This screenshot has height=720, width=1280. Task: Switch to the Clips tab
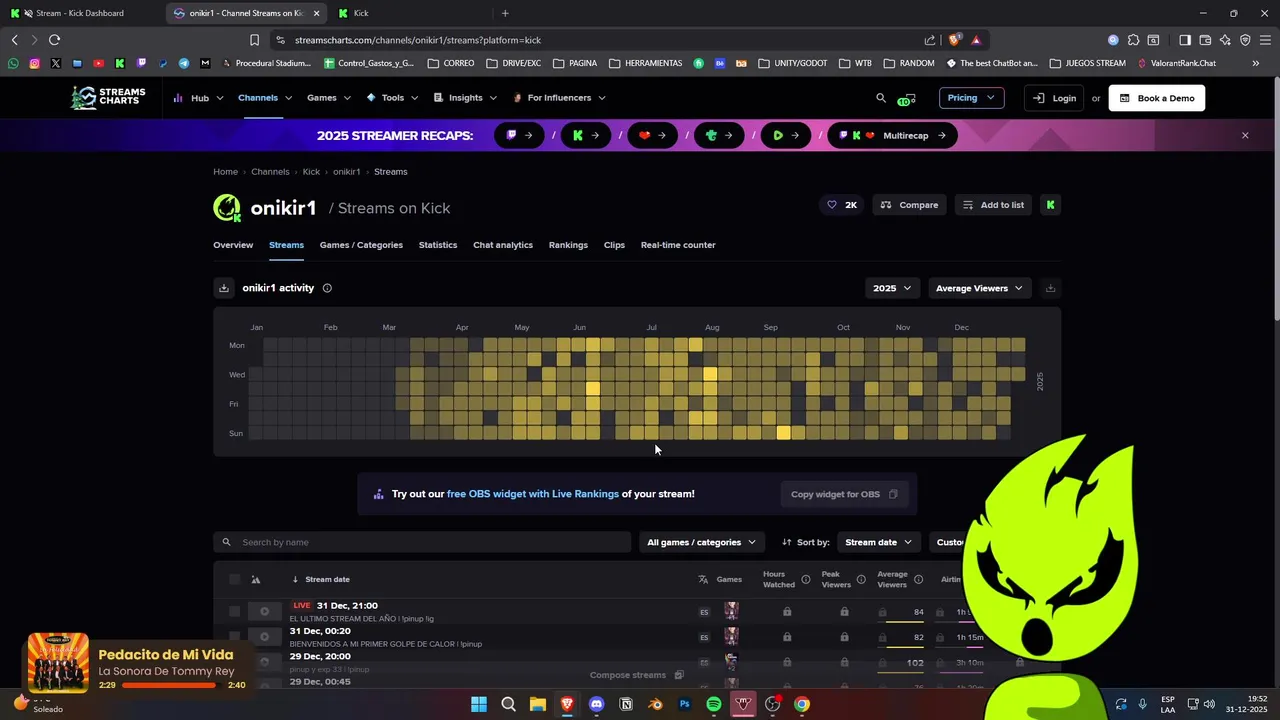(x=614, y=245)
